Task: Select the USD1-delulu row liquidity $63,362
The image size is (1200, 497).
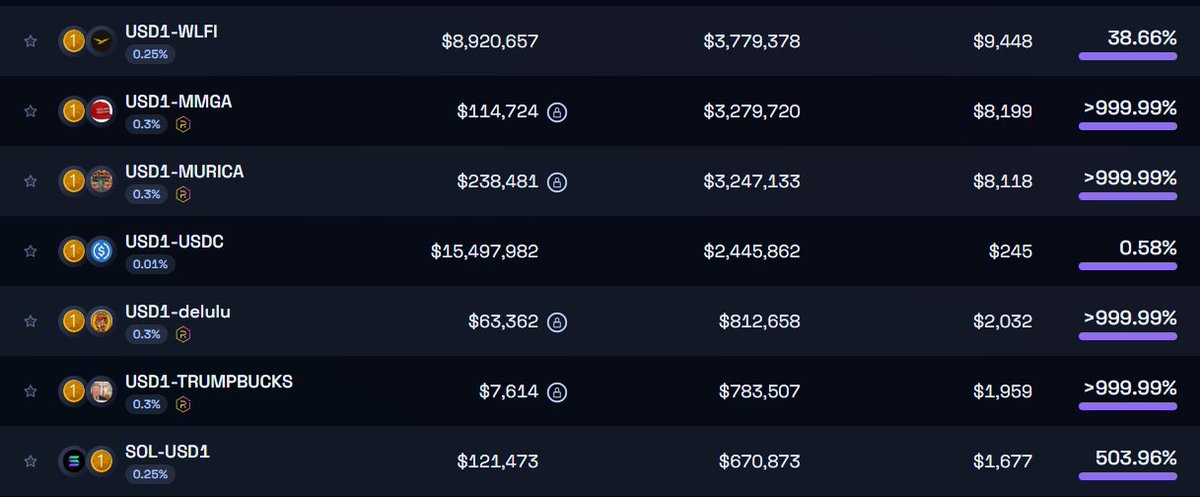Action: (503, 322)
